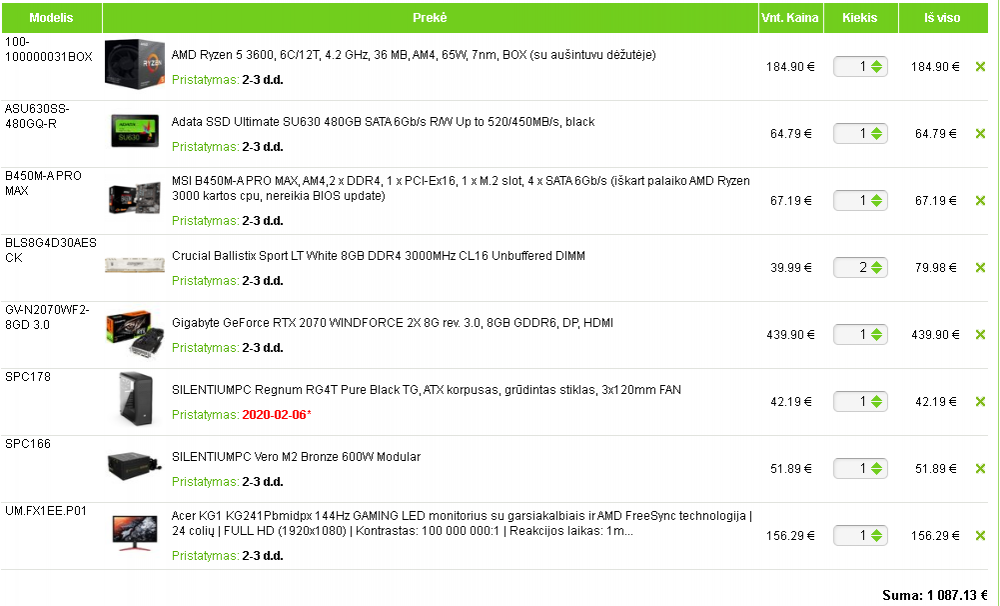Remove MSI B450M-A PRO MAX motherboard item
This screenshot has width=1000, height=606.
pos(980,201)
